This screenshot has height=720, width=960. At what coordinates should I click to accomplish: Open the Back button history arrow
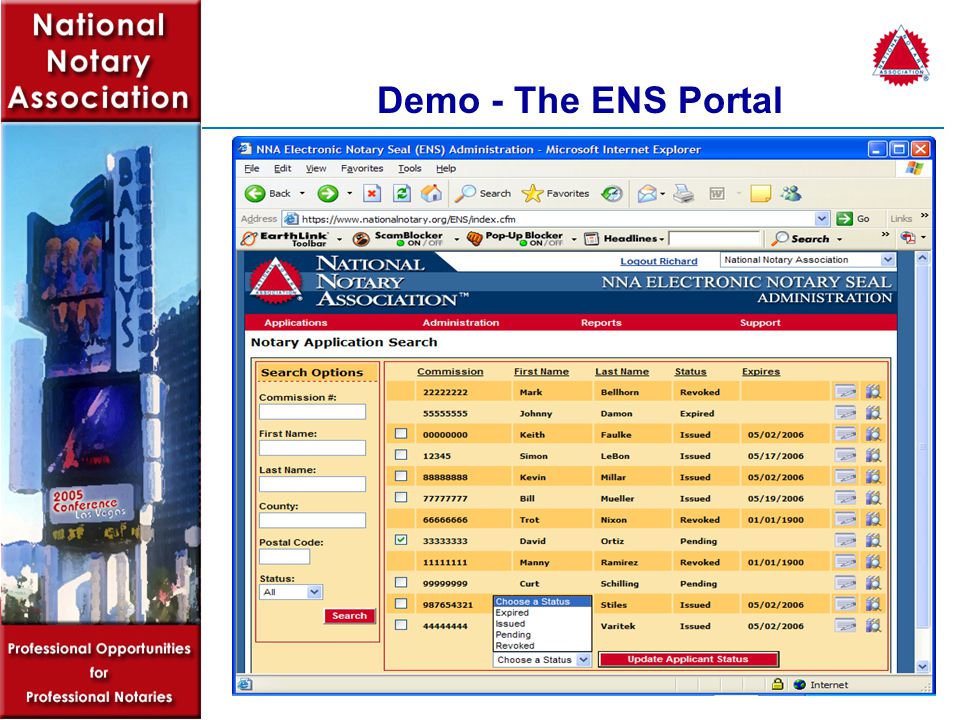coord(302,193)
